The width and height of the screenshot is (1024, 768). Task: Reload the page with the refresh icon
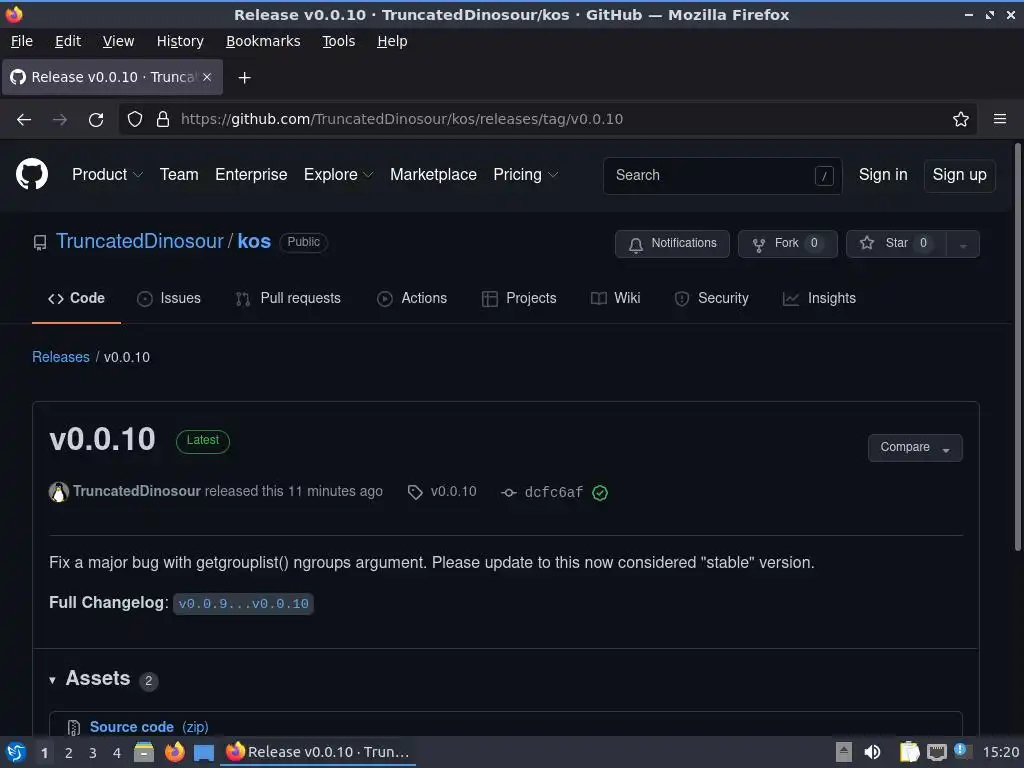coord(96,120)
